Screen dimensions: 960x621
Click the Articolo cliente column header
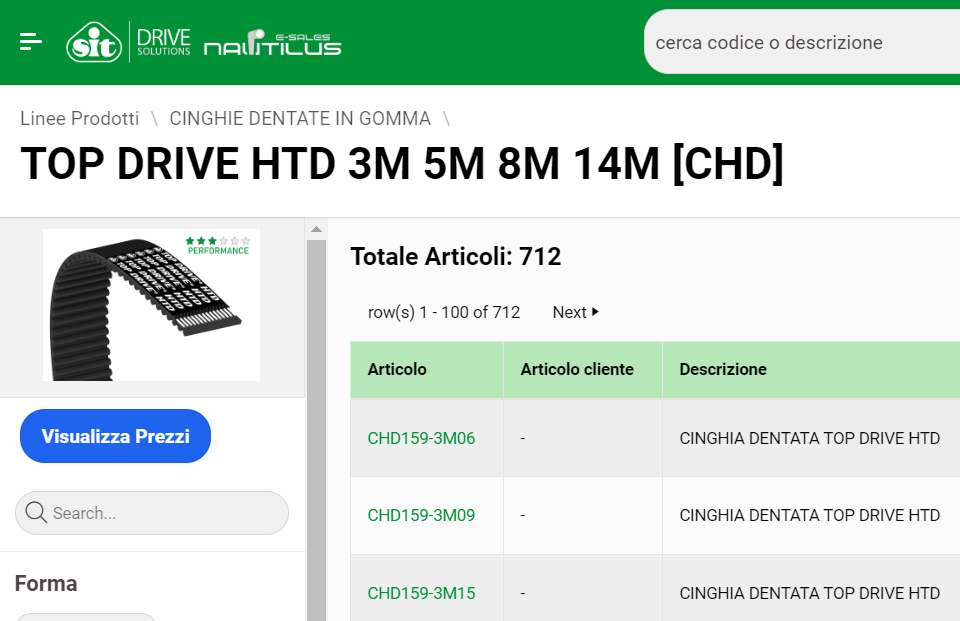pyautogui.click(x=577, y=369)
